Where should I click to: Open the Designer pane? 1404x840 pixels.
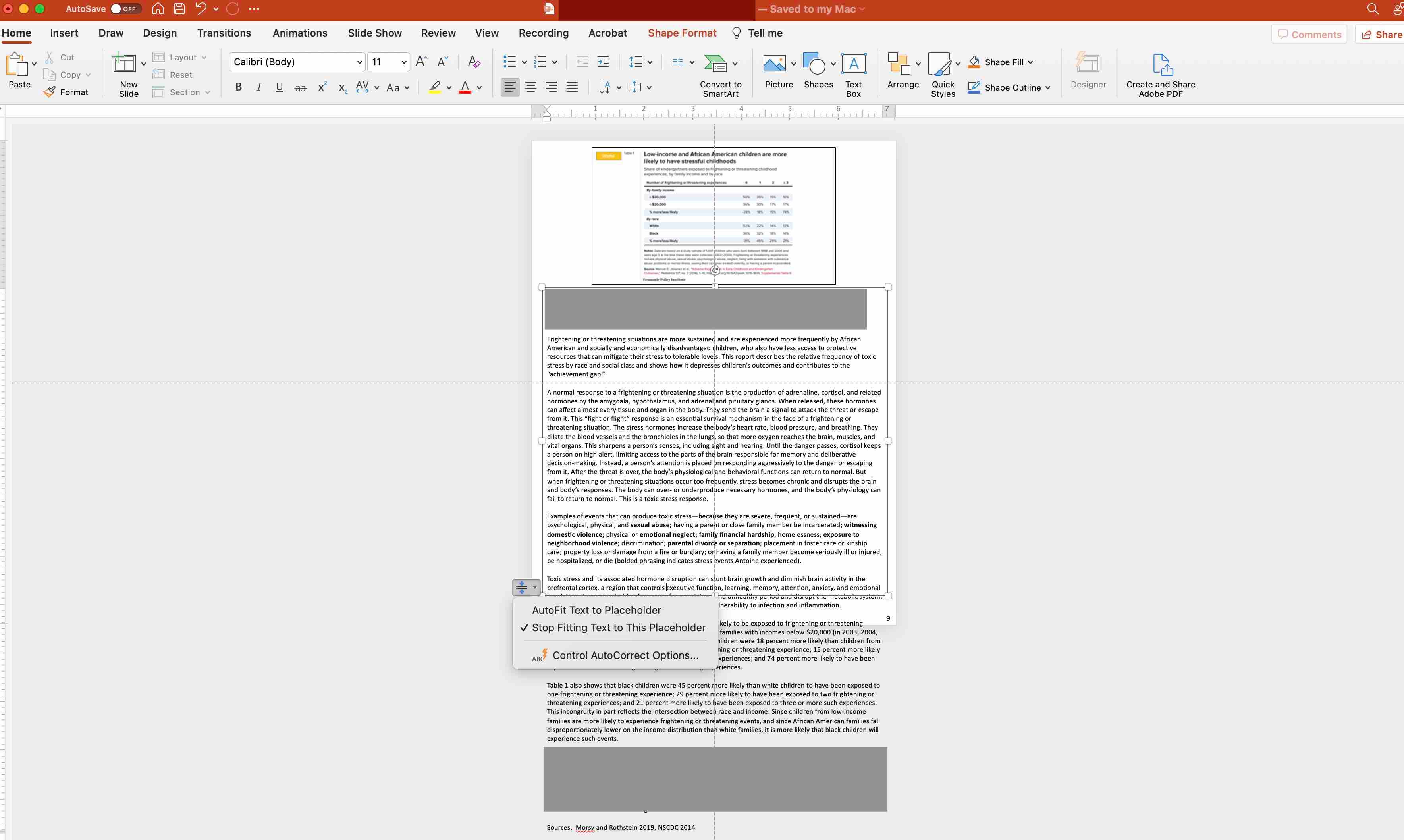1088,70
